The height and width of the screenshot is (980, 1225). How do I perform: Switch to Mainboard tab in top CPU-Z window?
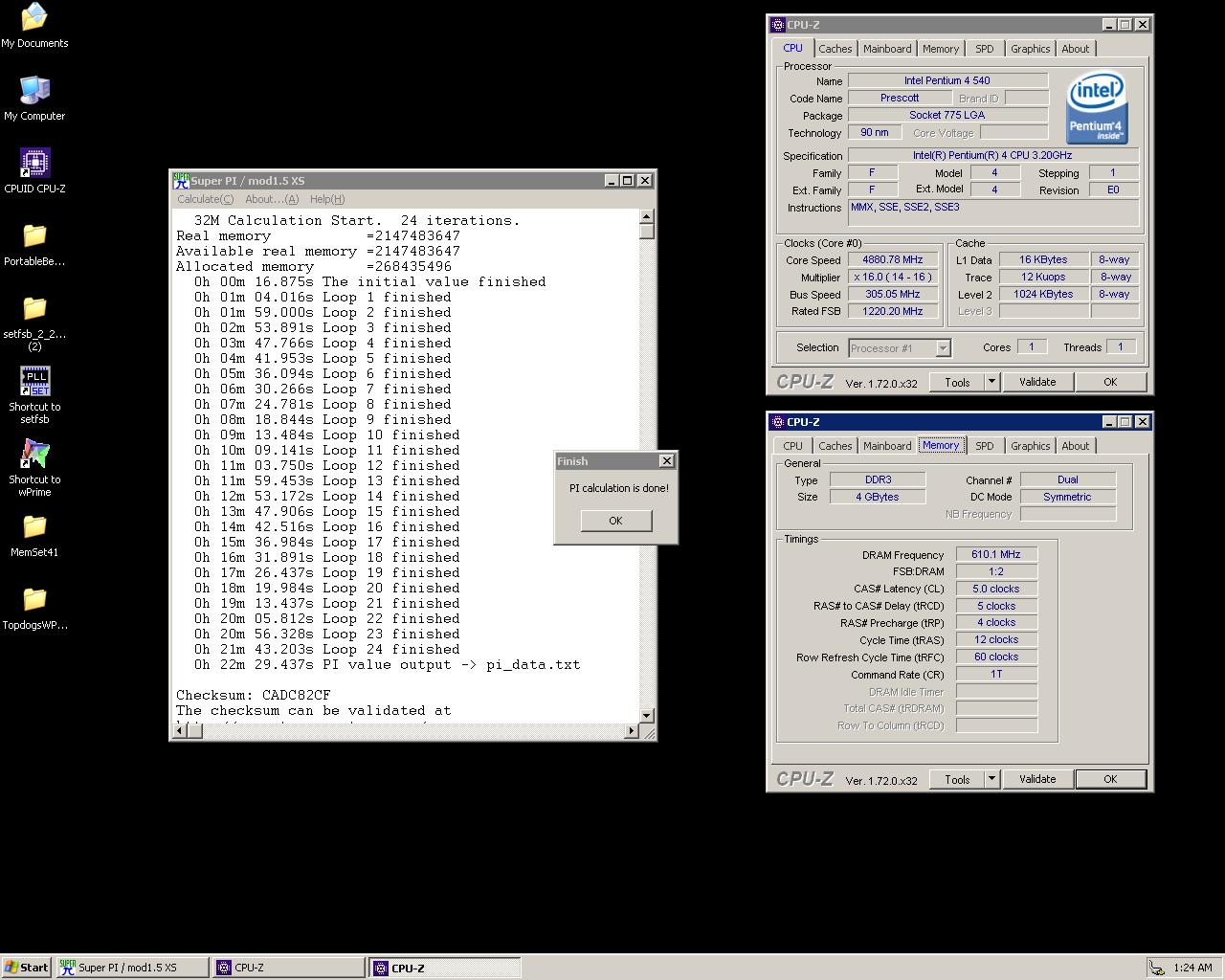(887, 49)
